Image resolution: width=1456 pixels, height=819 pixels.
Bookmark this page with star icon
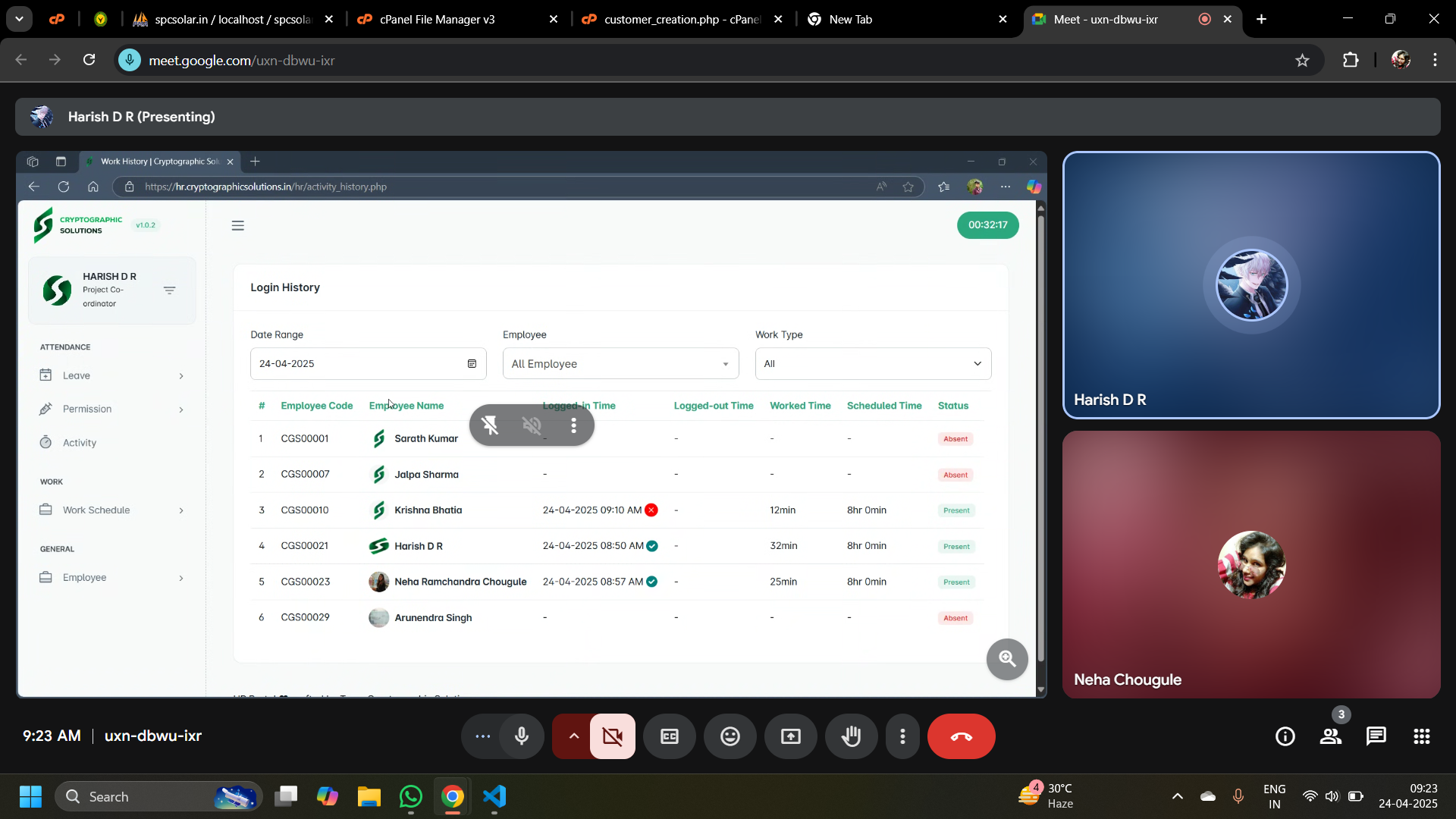[x=1302, y=61]
